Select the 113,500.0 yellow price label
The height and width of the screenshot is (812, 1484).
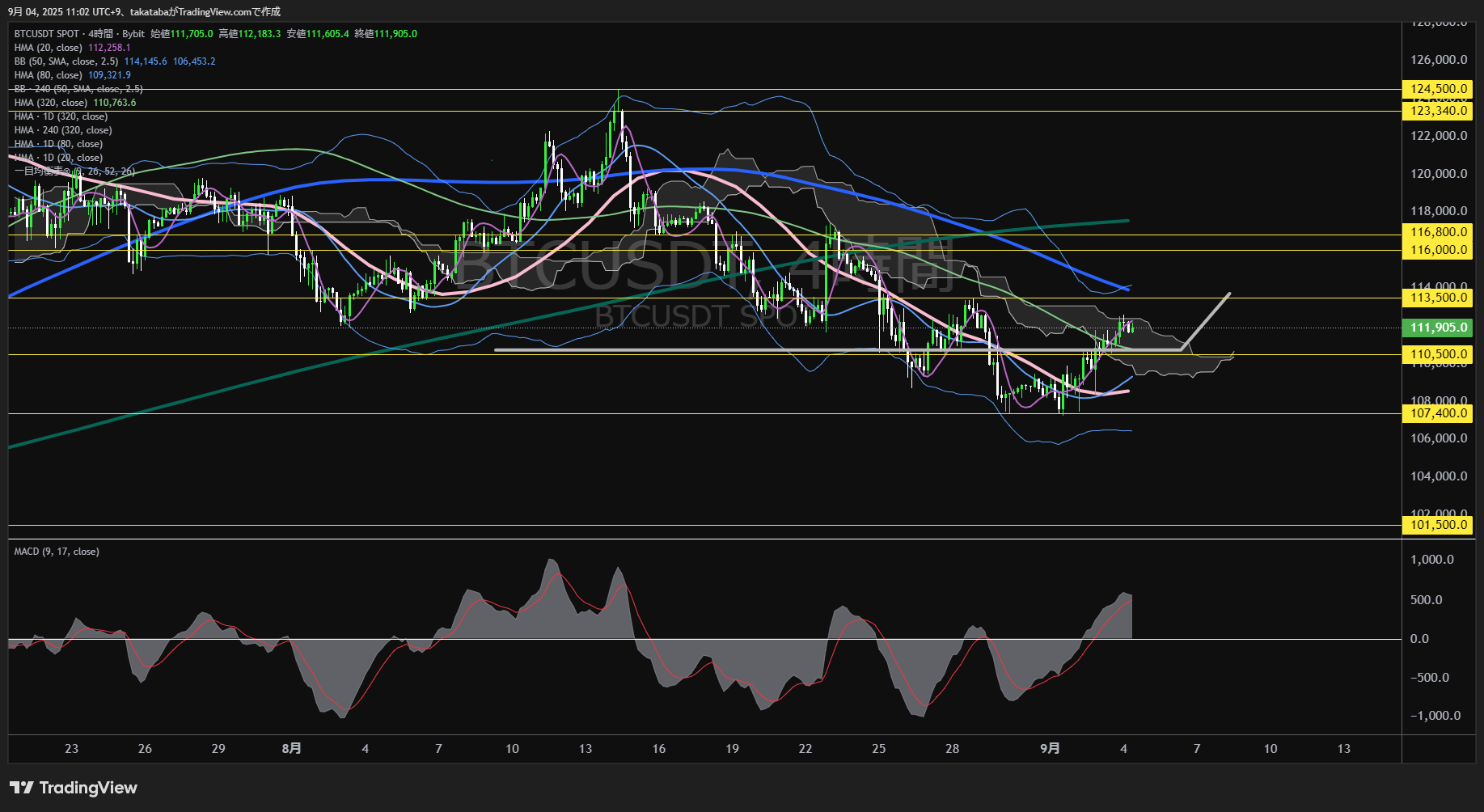1438,298
